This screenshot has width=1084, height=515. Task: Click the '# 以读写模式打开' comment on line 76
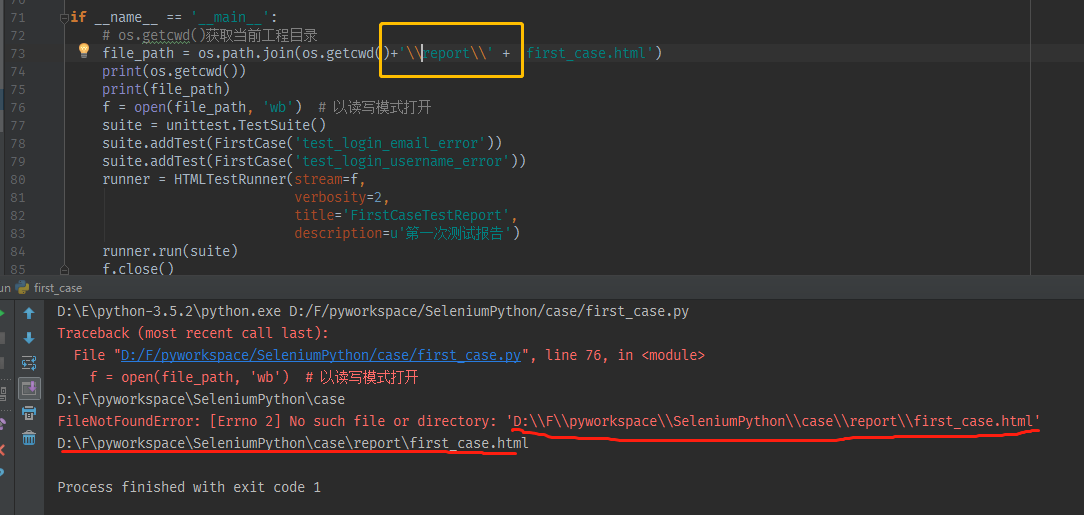375,107
